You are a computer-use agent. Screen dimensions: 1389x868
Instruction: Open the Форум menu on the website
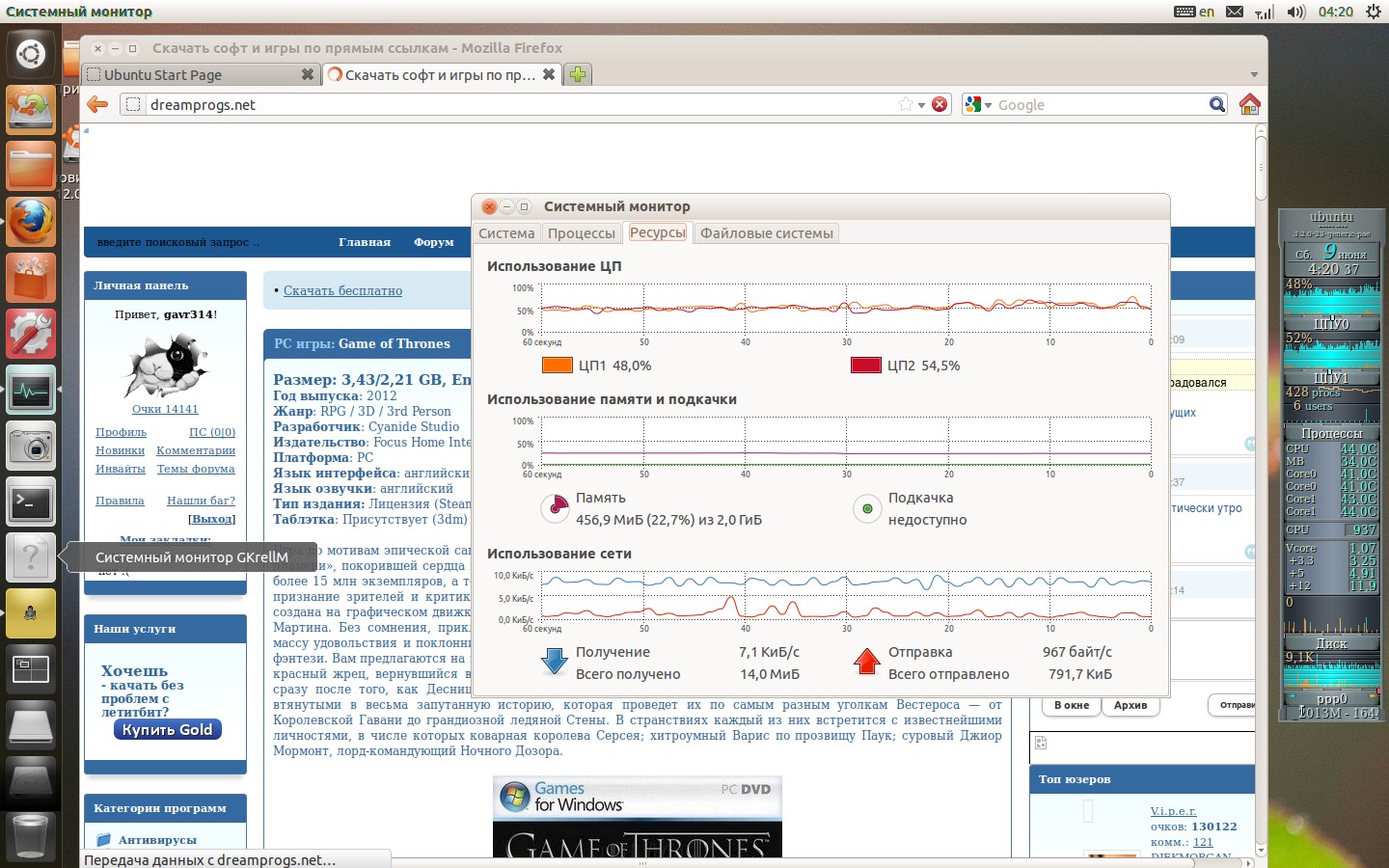pyautogui.click(x=434, y=242)
